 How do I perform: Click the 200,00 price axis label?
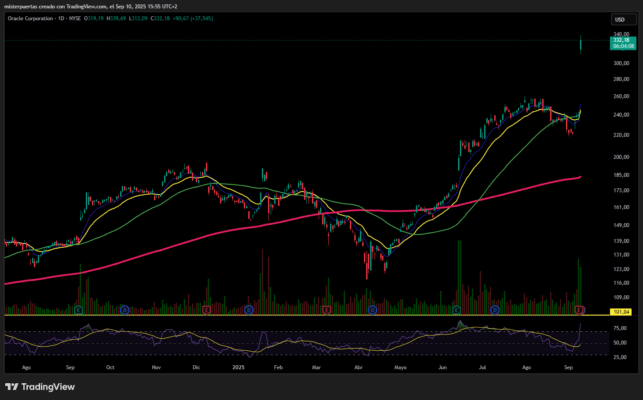(x=621, y=157)
